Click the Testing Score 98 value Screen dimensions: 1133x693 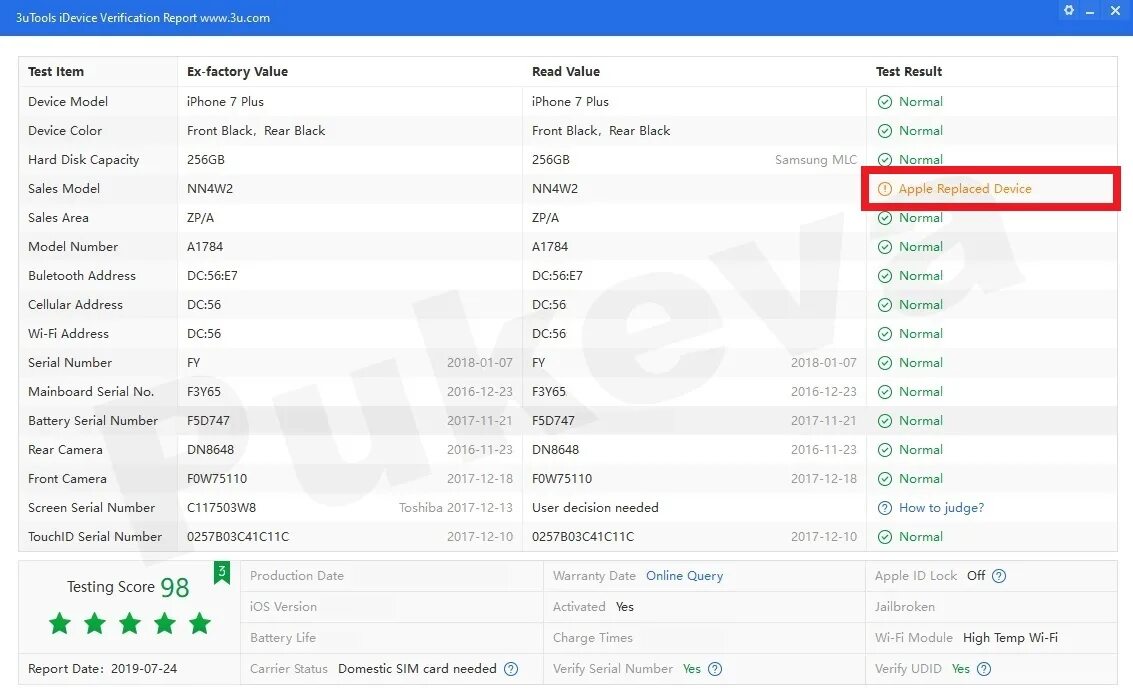point(174,587)
